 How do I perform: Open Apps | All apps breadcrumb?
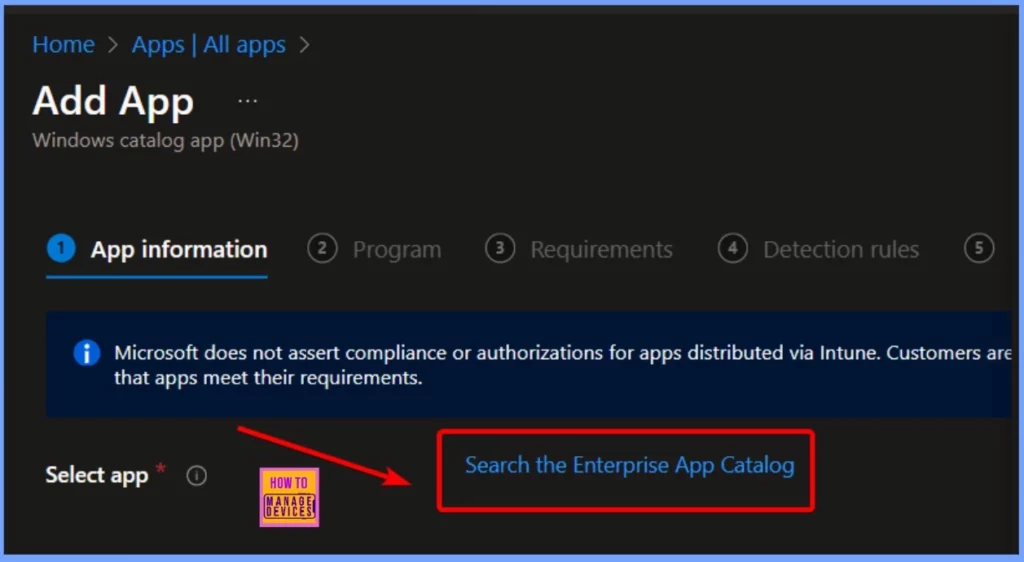(208, 44)
